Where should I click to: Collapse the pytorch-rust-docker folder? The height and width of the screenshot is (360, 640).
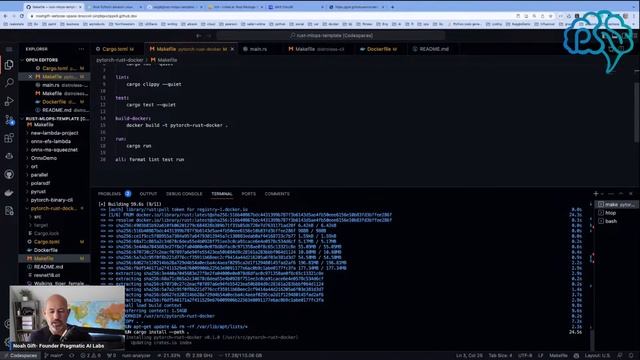pyautogui.click(x=53, y=209)
